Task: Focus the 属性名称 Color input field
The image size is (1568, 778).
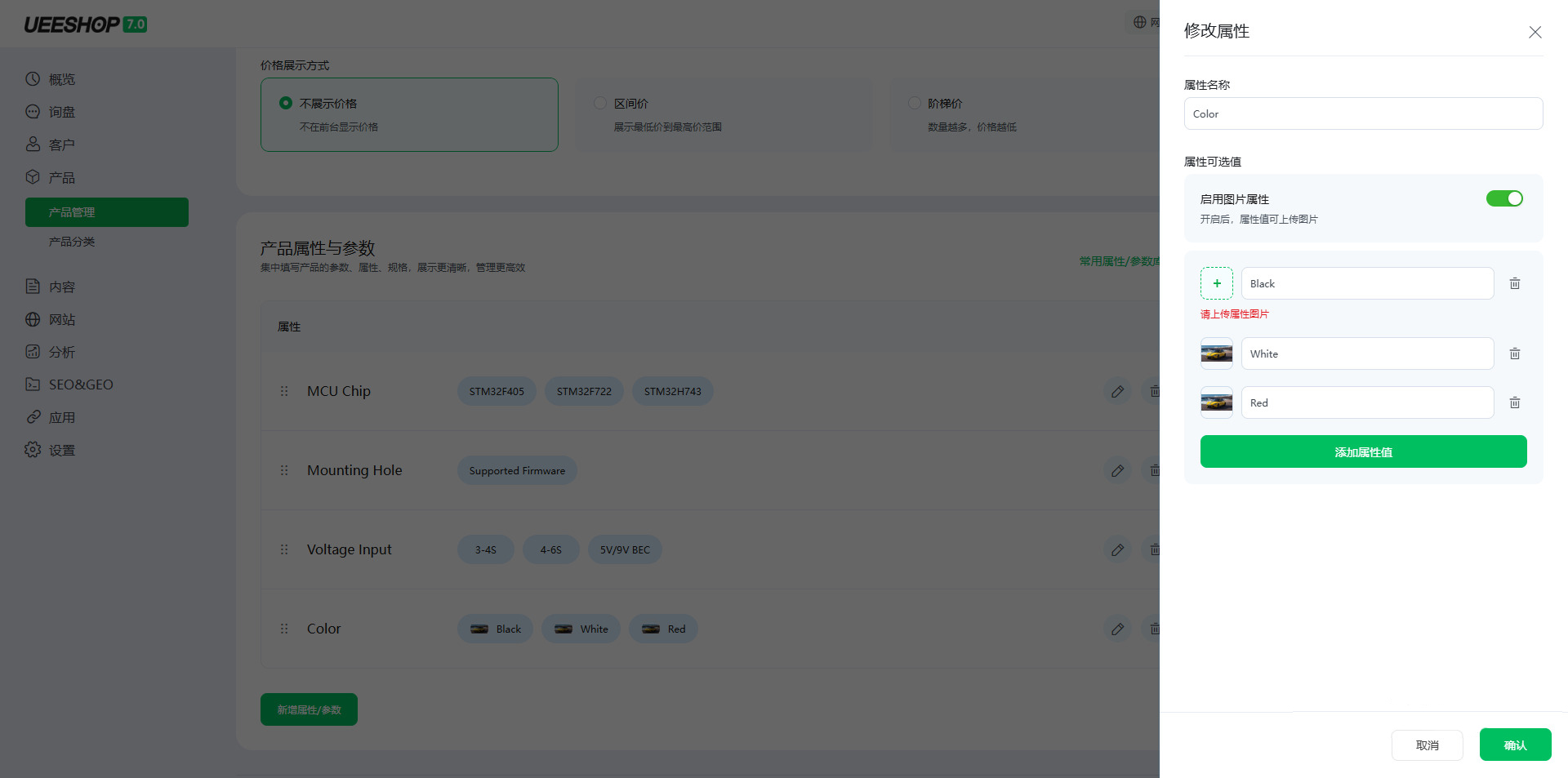Action: pos(1364,113)
